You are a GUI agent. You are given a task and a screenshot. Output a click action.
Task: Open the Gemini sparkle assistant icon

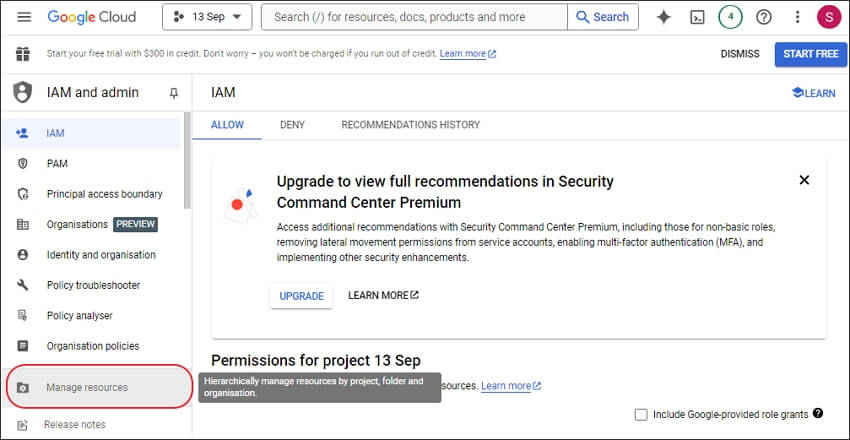[664, 17]
